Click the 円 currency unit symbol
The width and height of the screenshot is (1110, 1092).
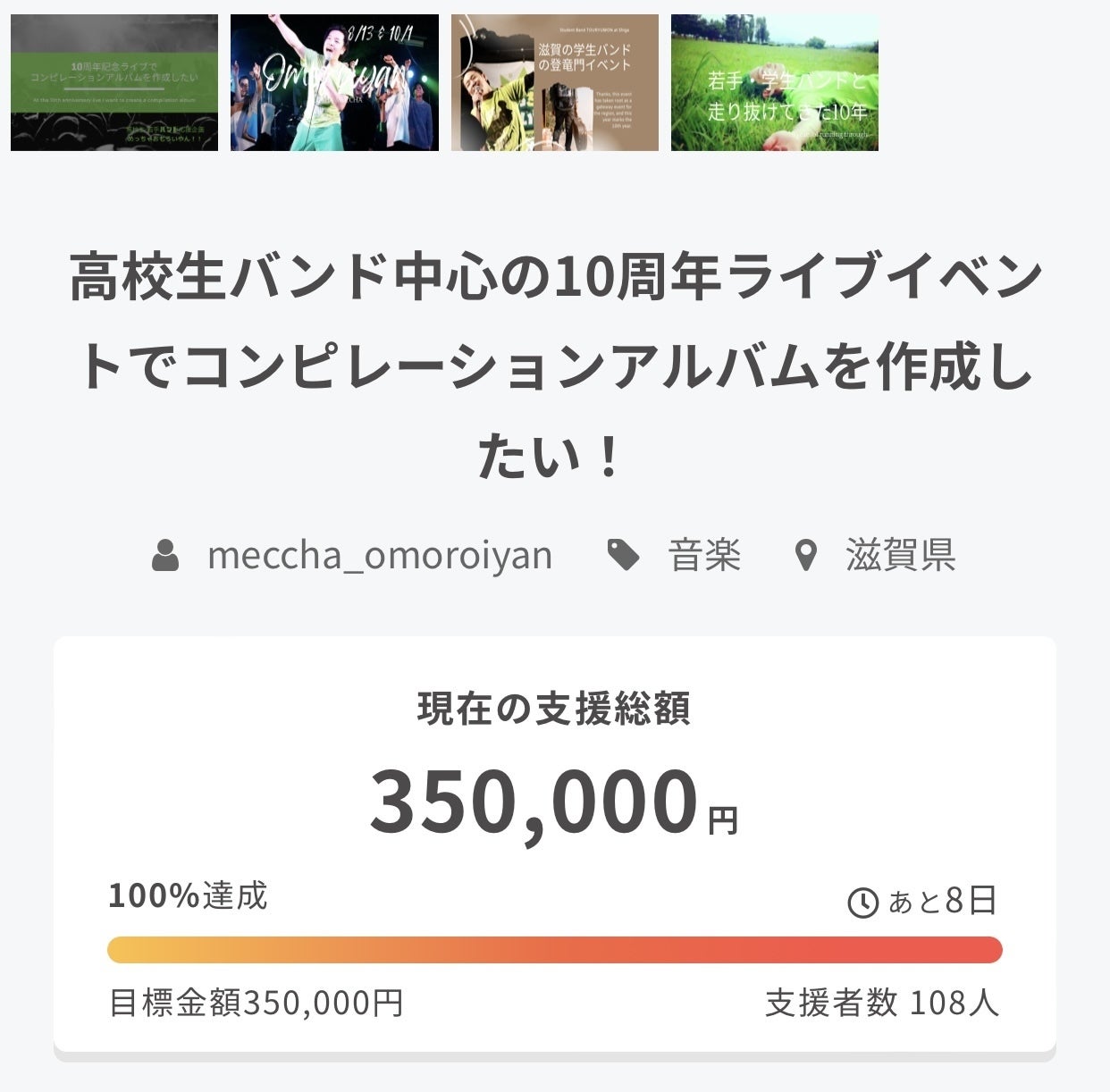click(x=723, y=819)
